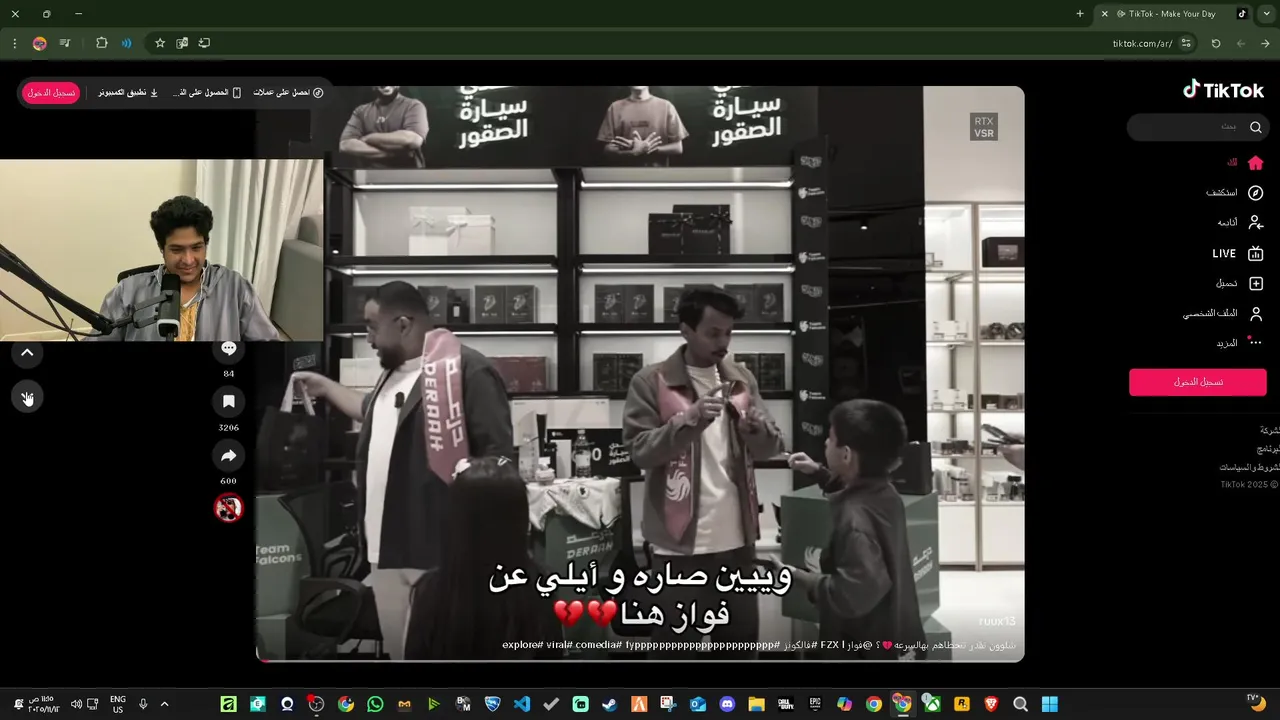Viewport: 1280px width, 720px height.
Task: Click the translate page icon in address bar
Action: coord(182,43)
